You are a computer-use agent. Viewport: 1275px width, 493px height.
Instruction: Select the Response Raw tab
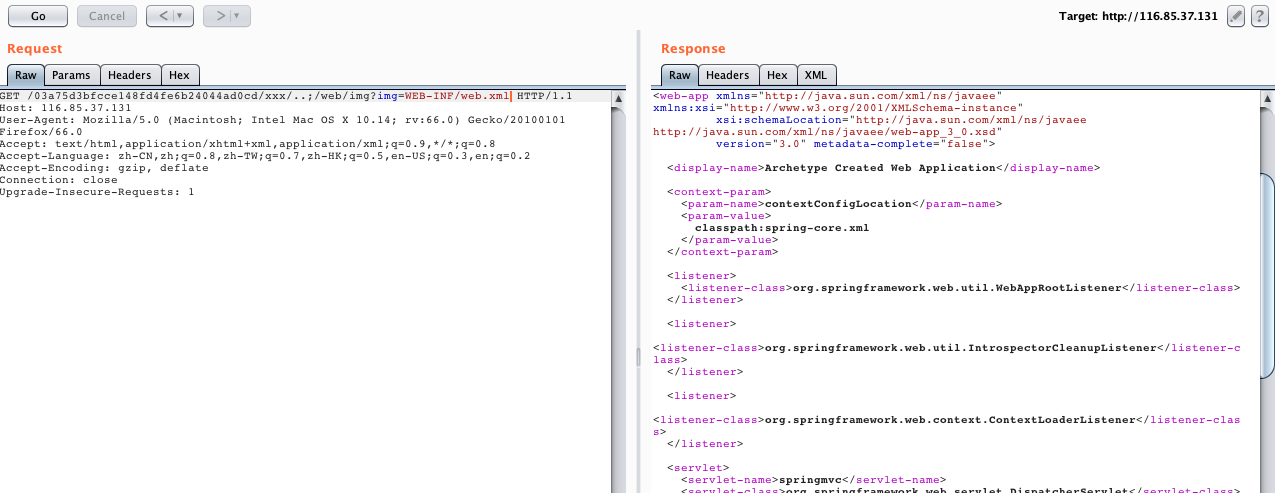click(679, 75)
